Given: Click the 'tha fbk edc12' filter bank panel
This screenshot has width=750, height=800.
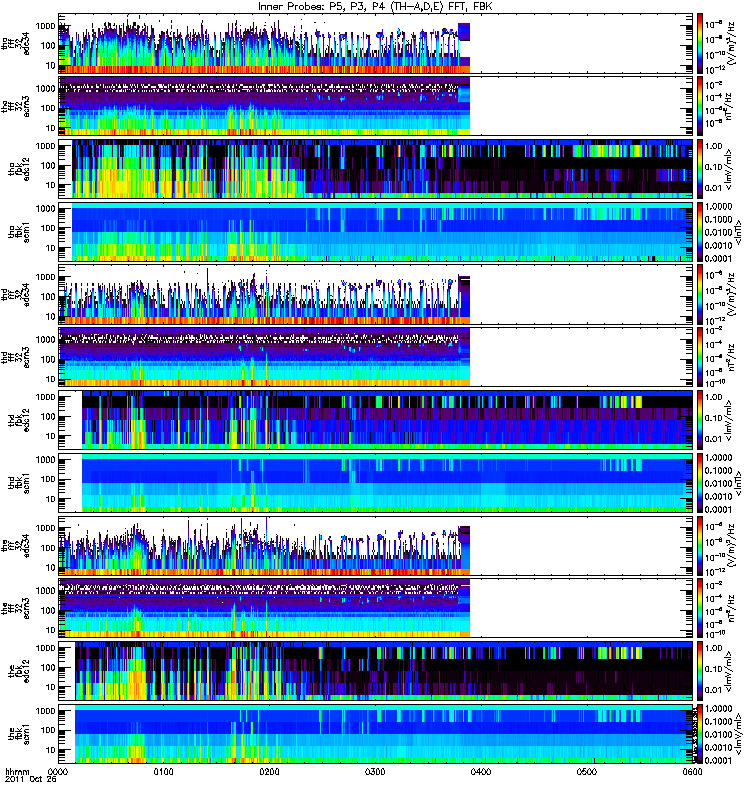Looking at the screenshot, I should tap(376, 169).
